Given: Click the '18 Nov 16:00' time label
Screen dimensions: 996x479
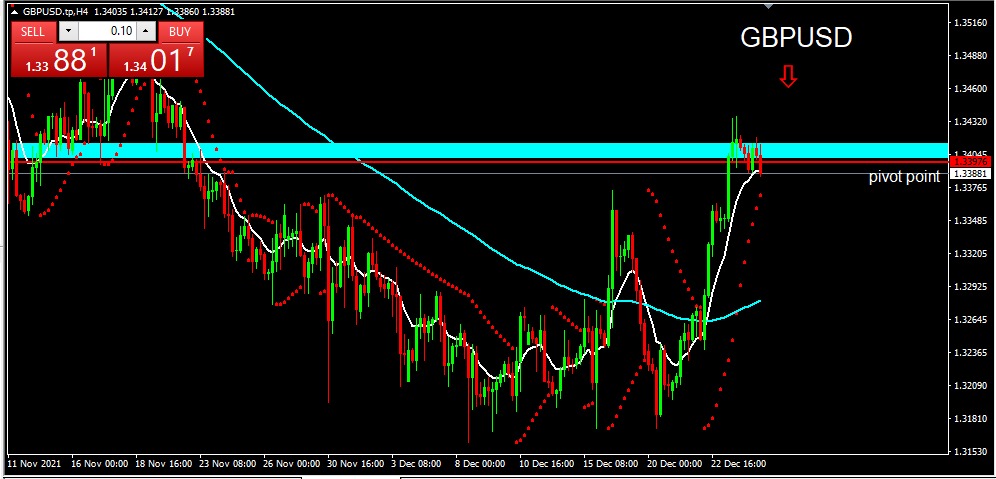Looking at the screenshot, I should (164, 464).
